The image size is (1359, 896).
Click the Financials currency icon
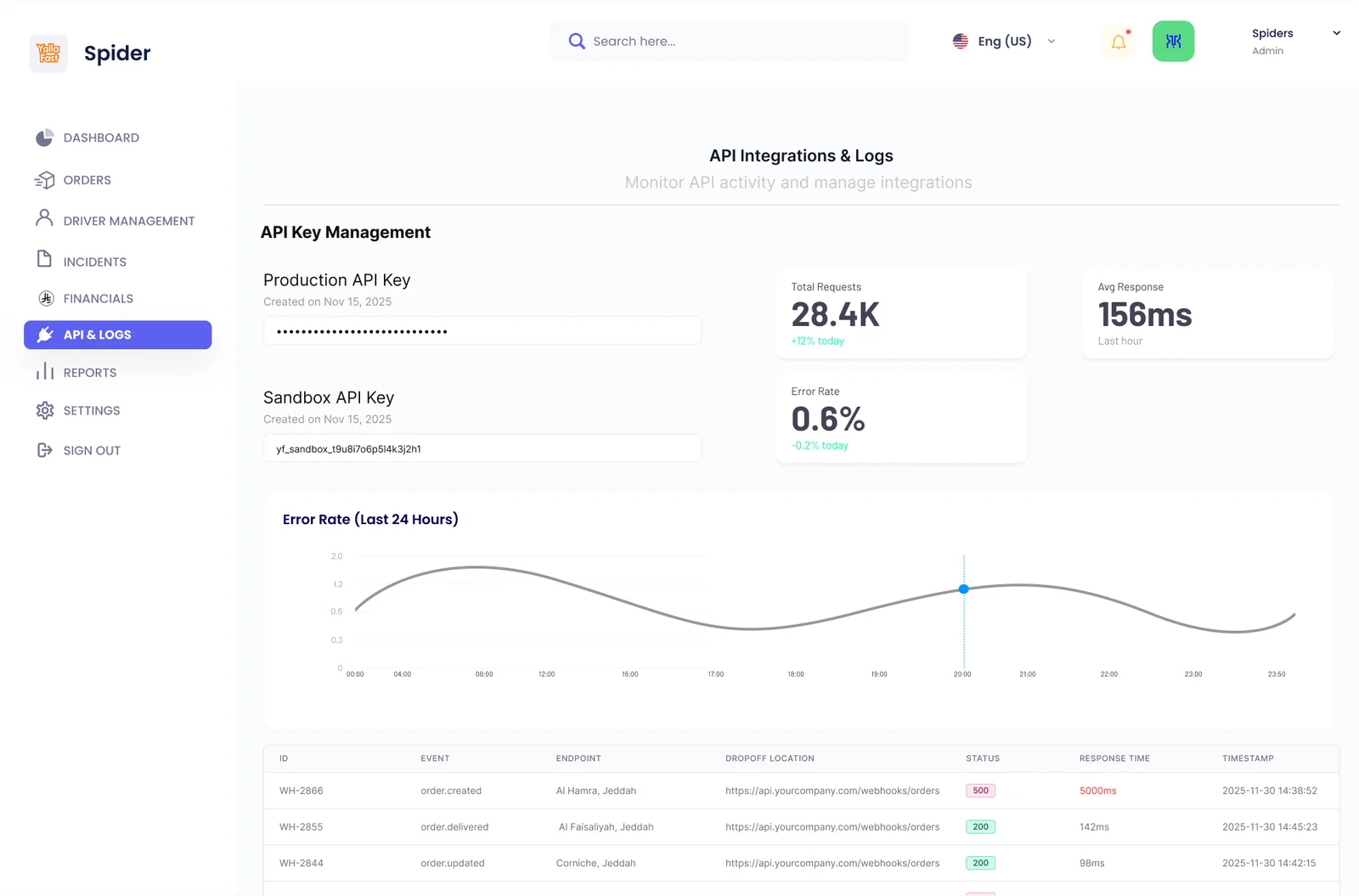[x=47, y=298]
